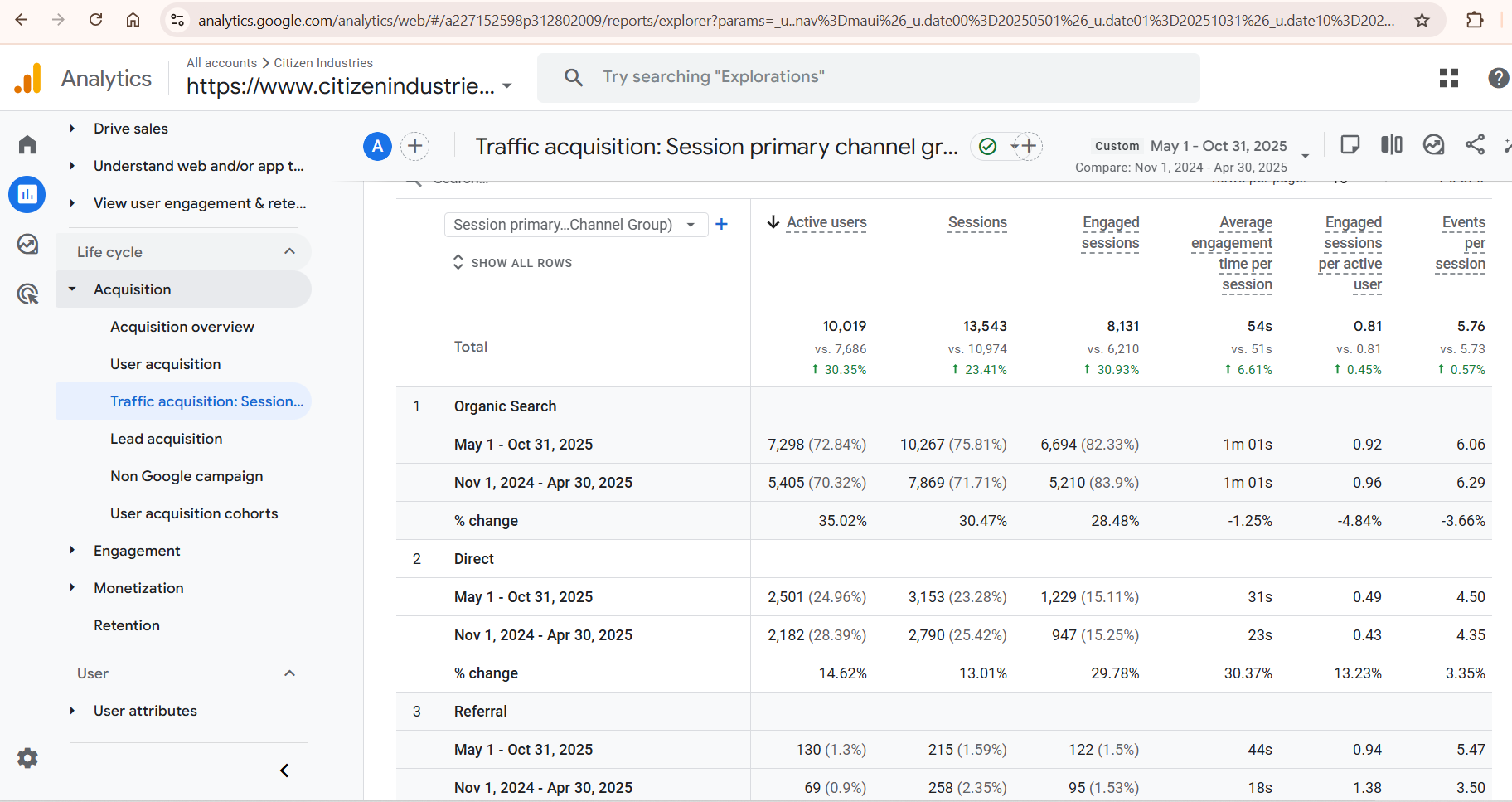Open the Explore icon in left rail
Viewport: 1512px width, 802px height.
(x=27, y=245)
